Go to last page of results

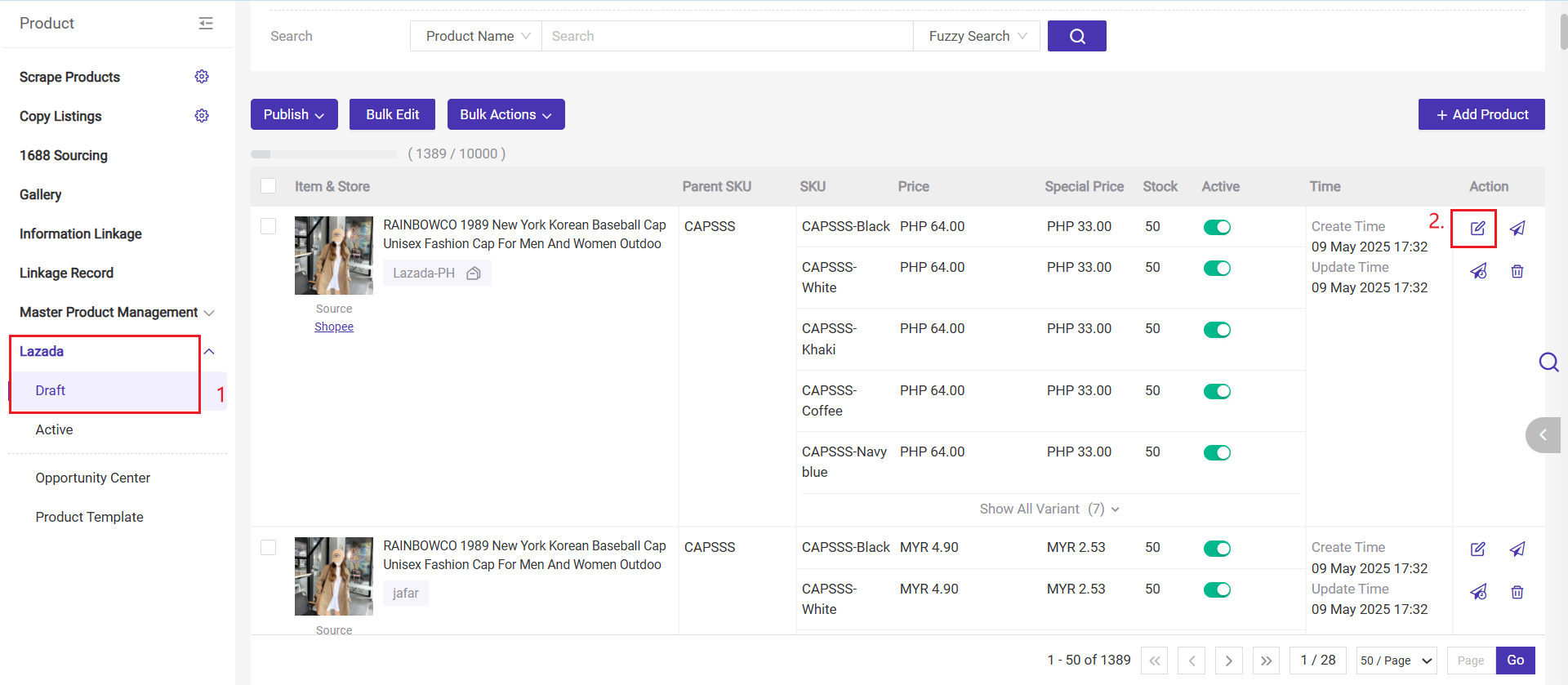tap(1266, 661)
